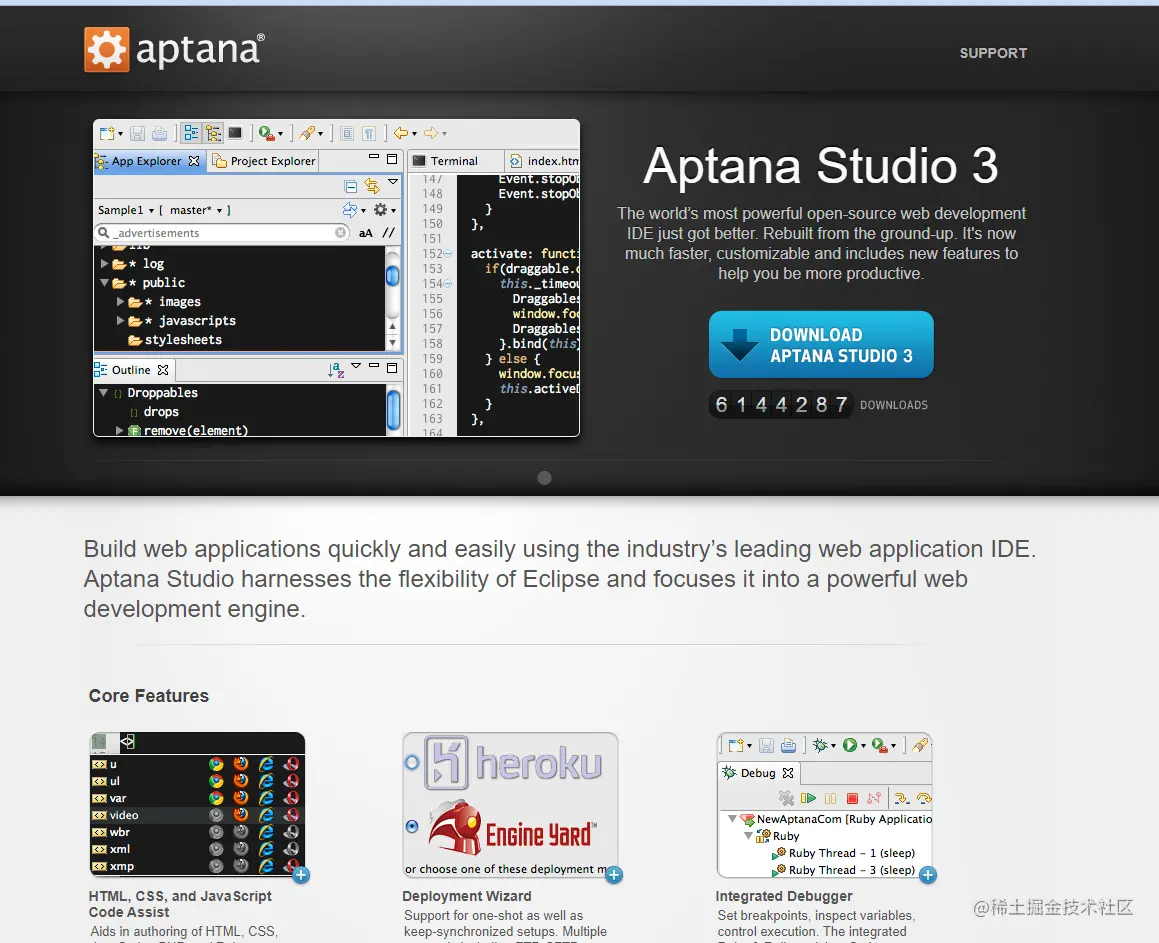Select the stylesheets folder
This screenshot has width=1159, height=943.
(x=175, y=340)
